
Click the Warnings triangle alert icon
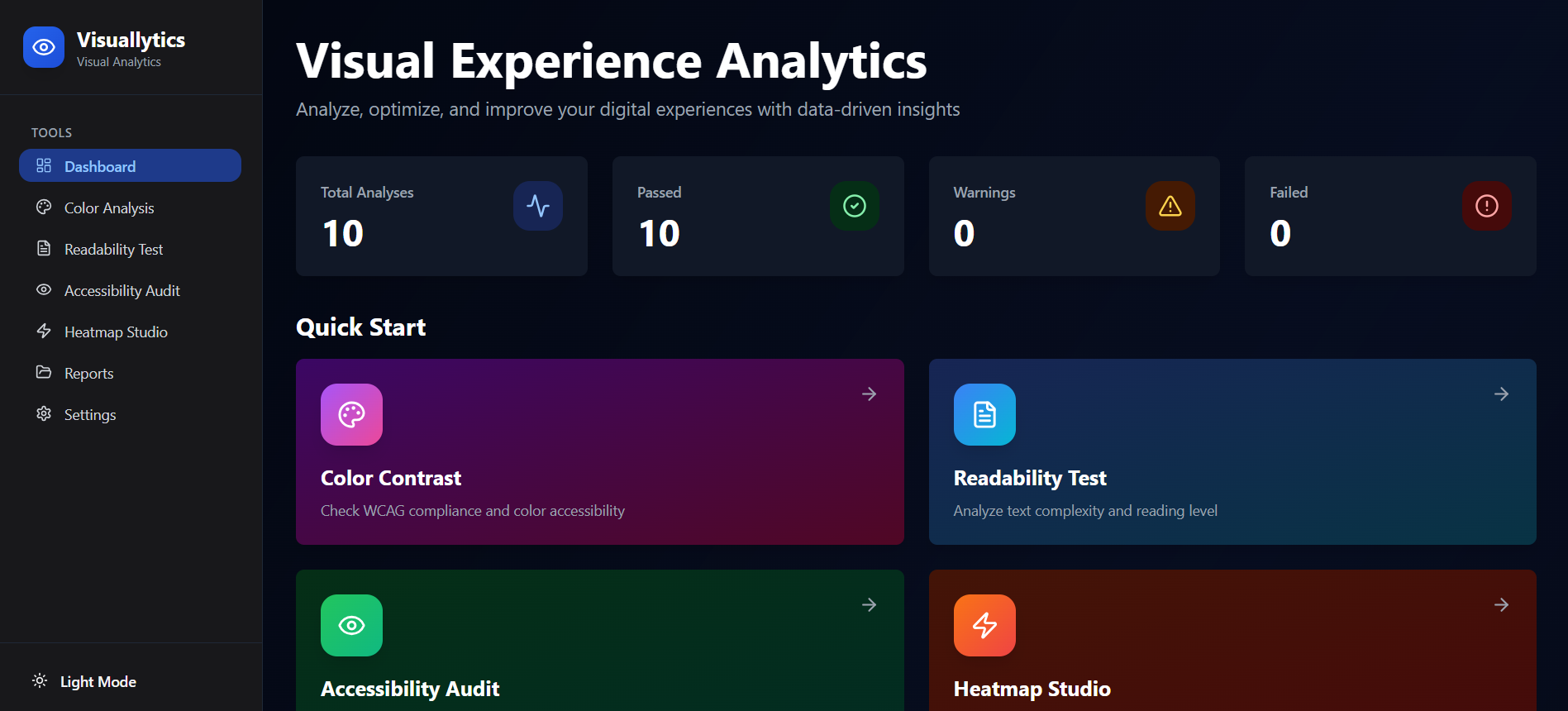click(x=1170, y=206)
